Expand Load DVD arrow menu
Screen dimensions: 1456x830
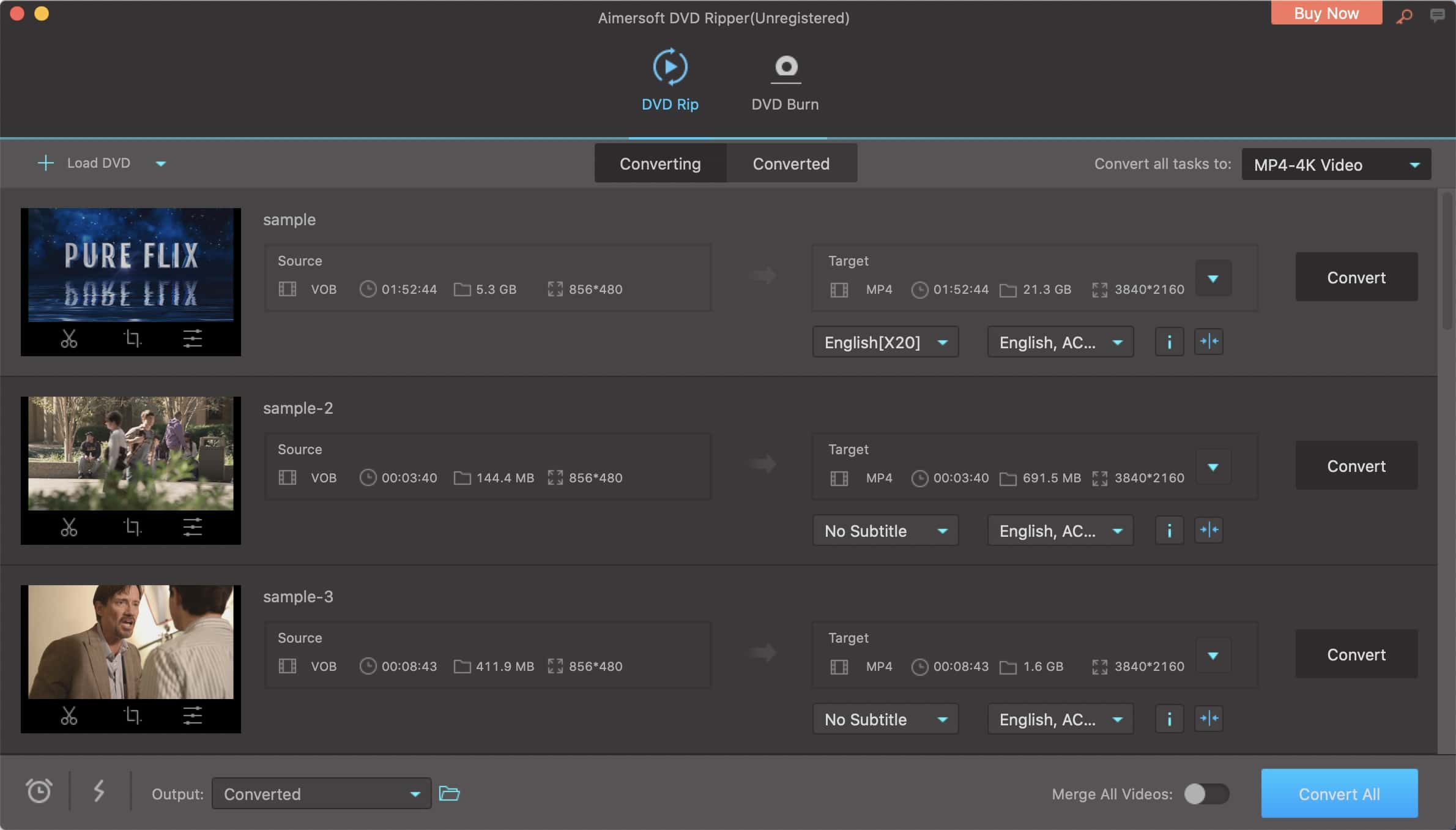pos(161,163)
